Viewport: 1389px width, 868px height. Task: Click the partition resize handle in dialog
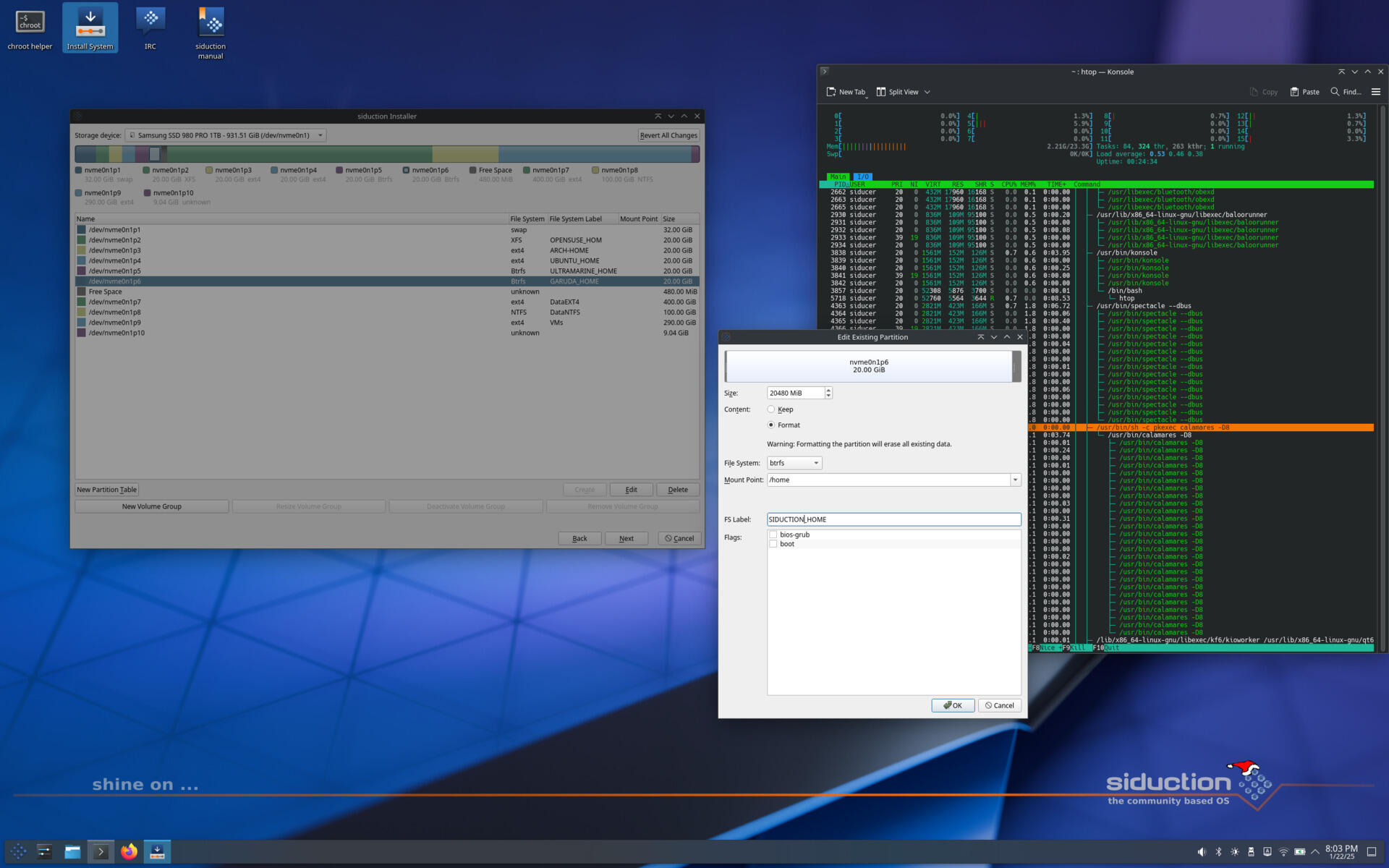coord(1016,366)
